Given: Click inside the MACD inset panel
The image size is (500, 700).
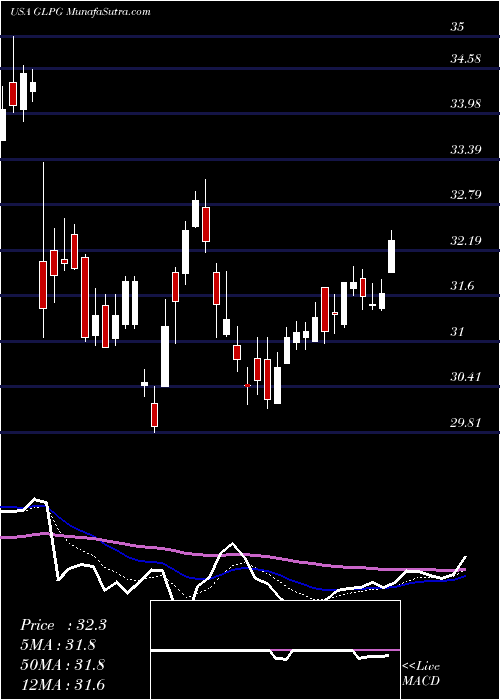Looking at the screenshot, I should (275, 650).
